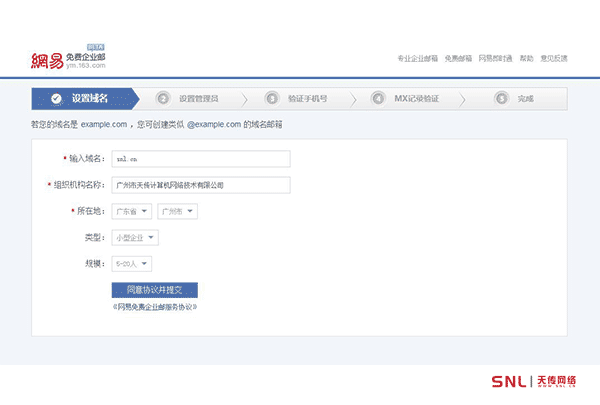Select the 完成 step label
Viewport: 600px width, 405px height.
pyautogui.click(x=525, y=99)
